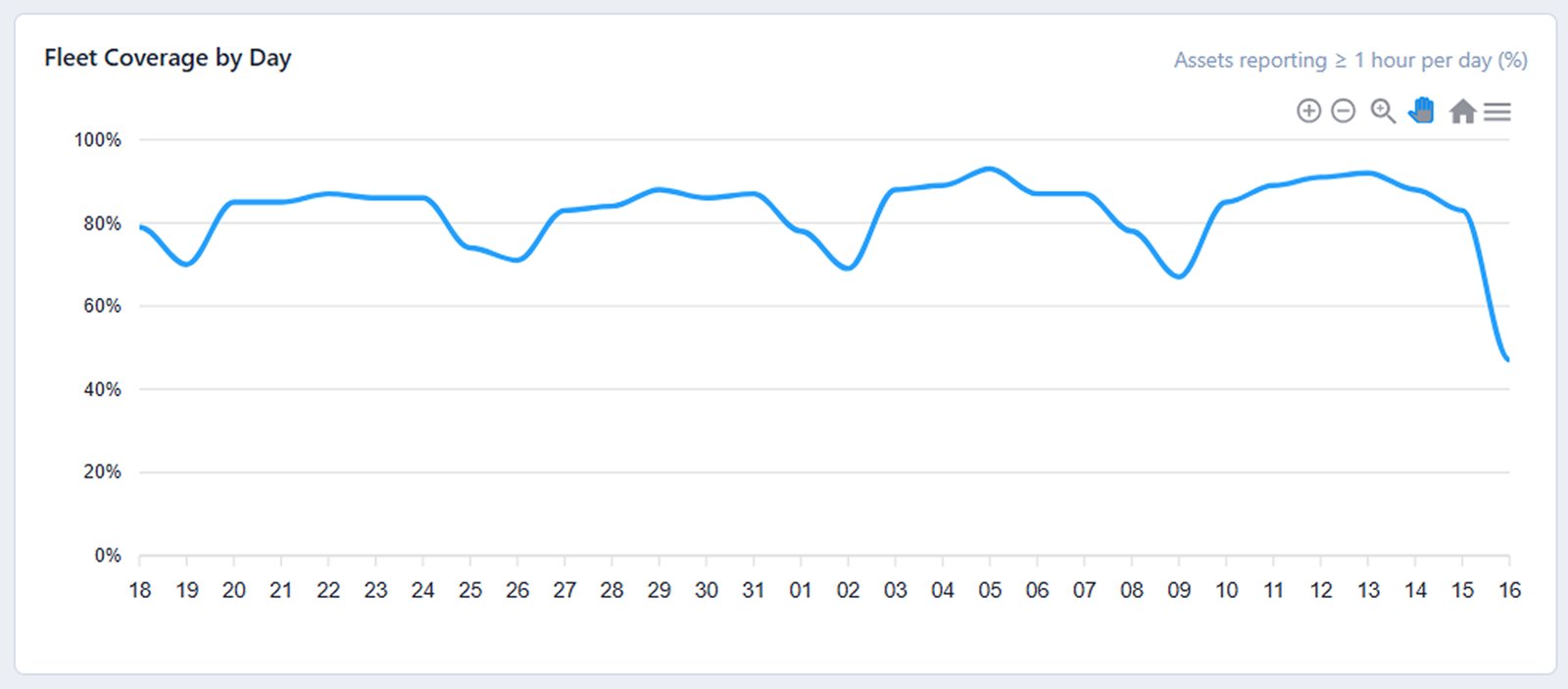This screenshot has width=1568, height=689.
Task: Click the line's peak above day 05
Action: 990,169
